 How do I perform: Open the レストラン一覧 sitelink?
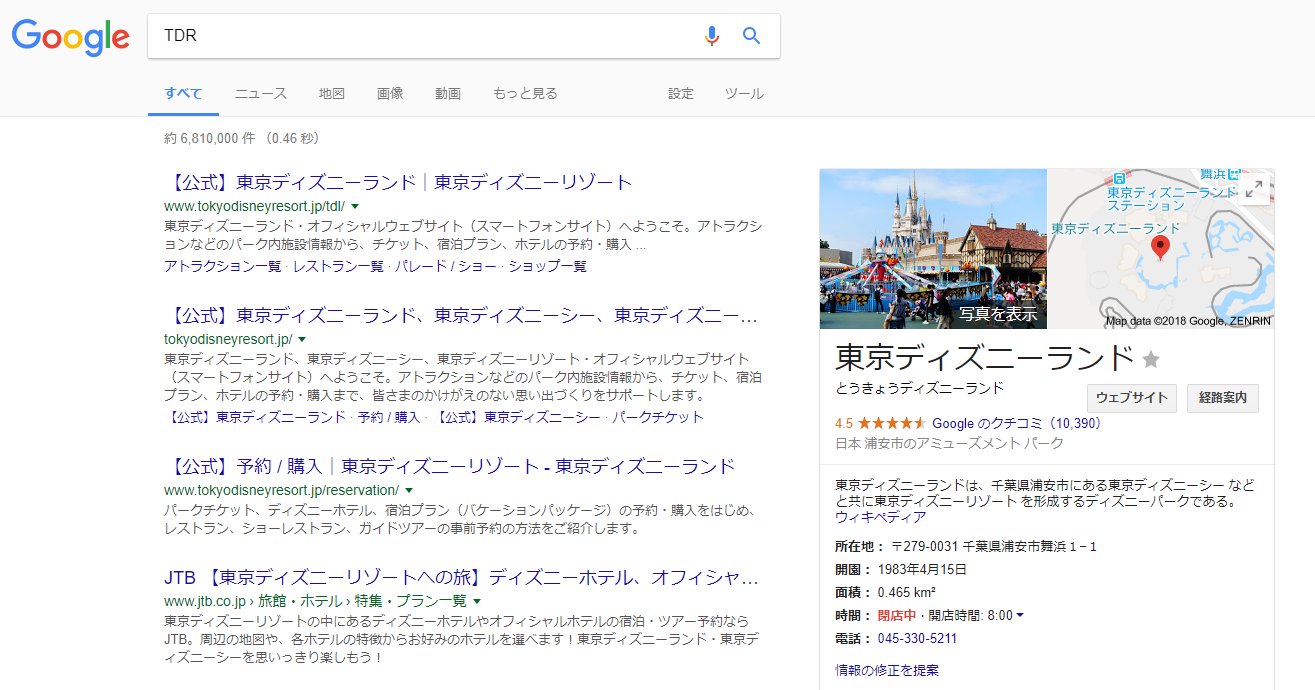click(x=338, y=266)
